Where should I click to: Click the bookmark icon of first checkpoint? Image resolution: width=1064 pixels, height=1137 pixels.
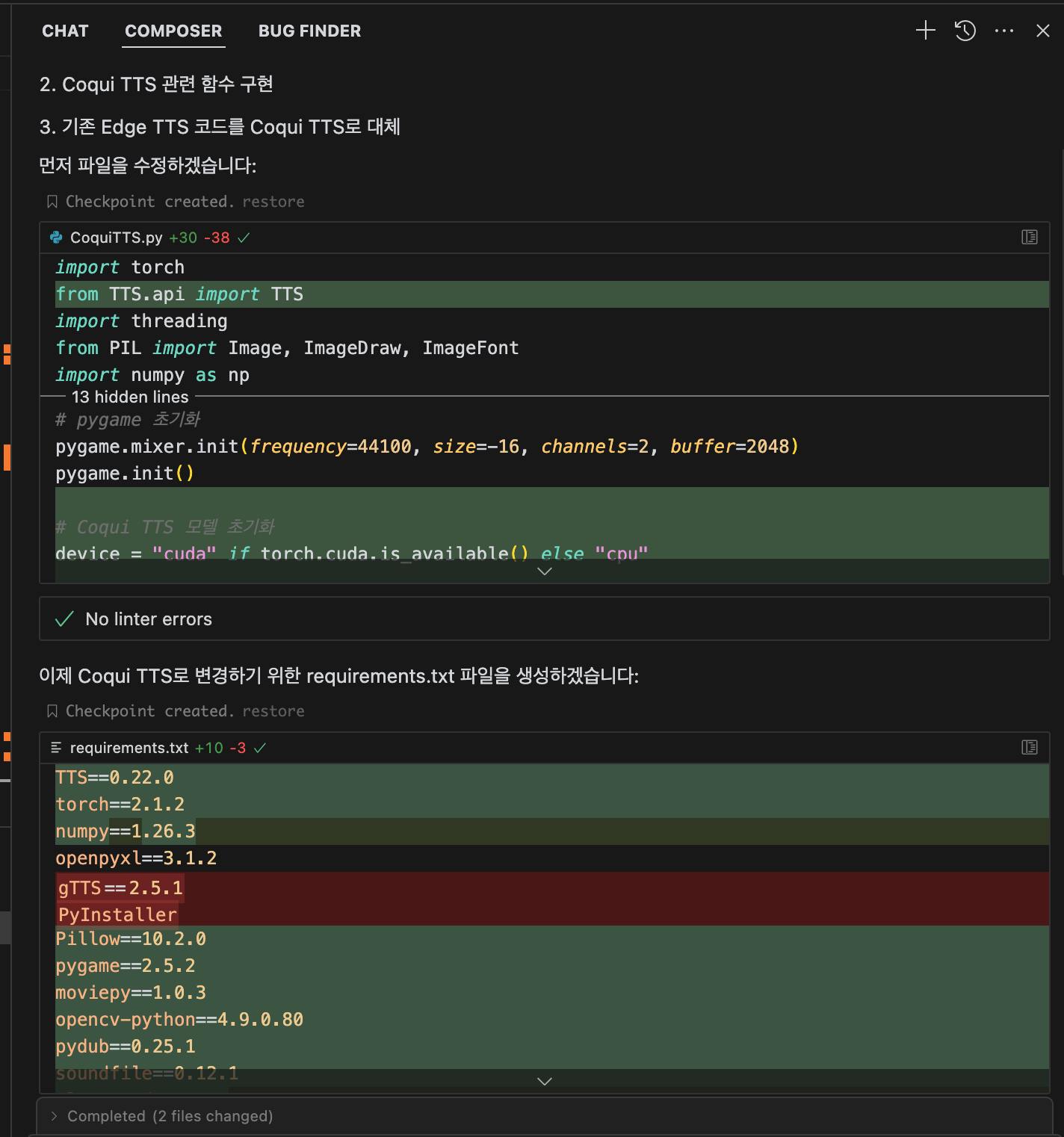click(52, 202)
